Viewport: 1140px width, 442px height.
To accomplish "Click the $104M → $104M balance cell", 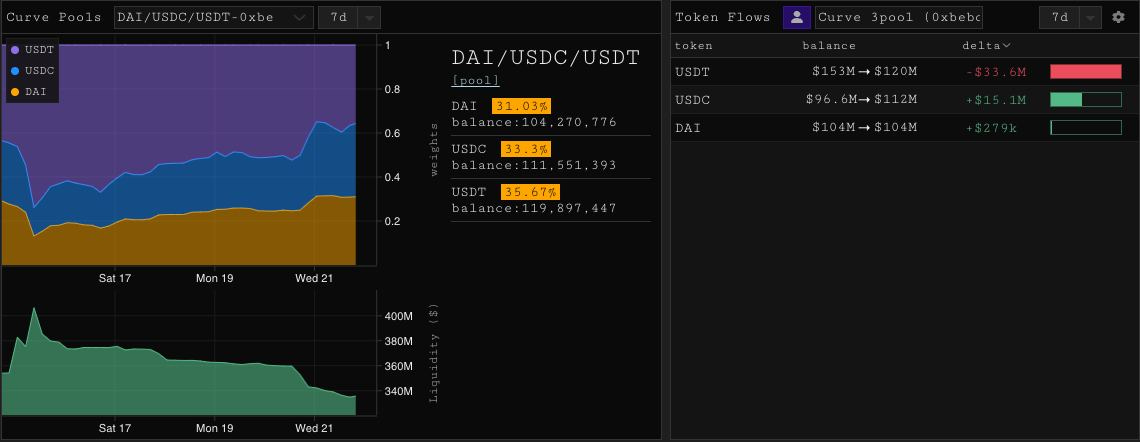I will pyautogui.click(x=864, y=128).
